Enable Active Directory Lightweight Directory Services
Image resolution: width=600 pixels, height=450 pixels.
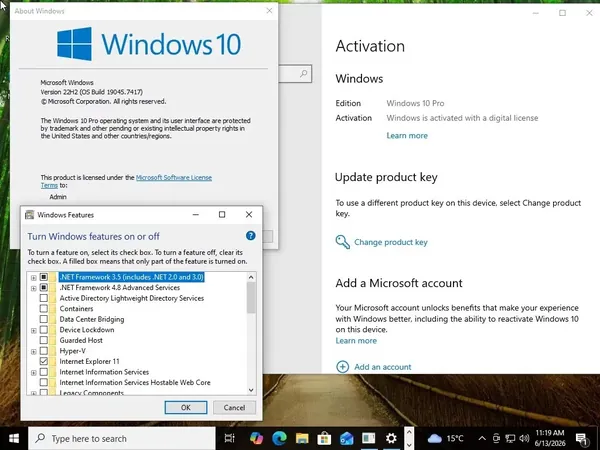tap(44, 298)
